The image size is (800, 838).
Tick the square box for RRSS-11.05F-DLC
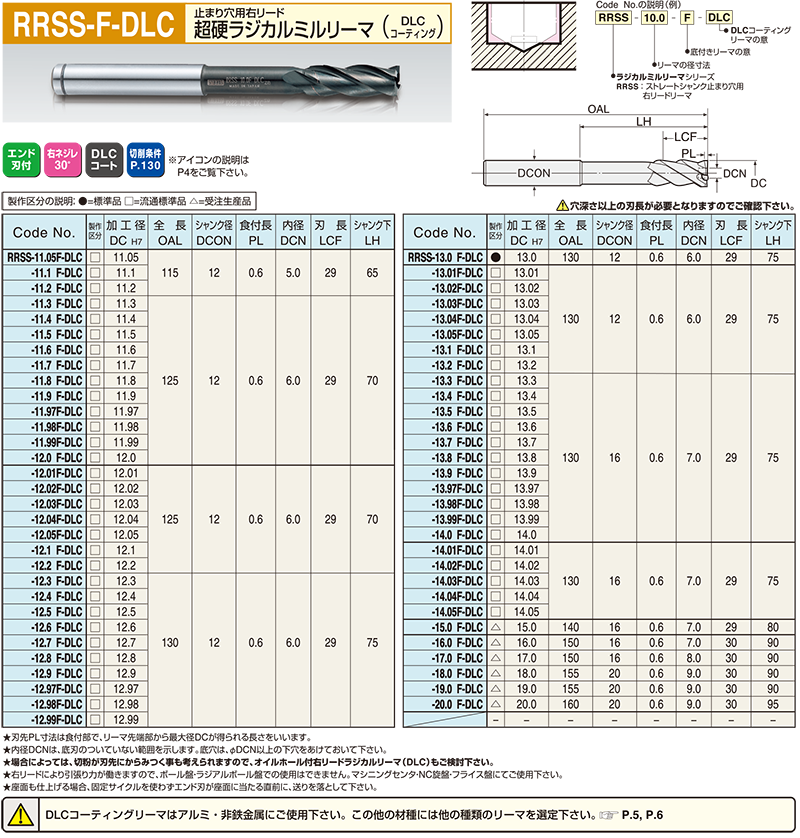[95, 258]
